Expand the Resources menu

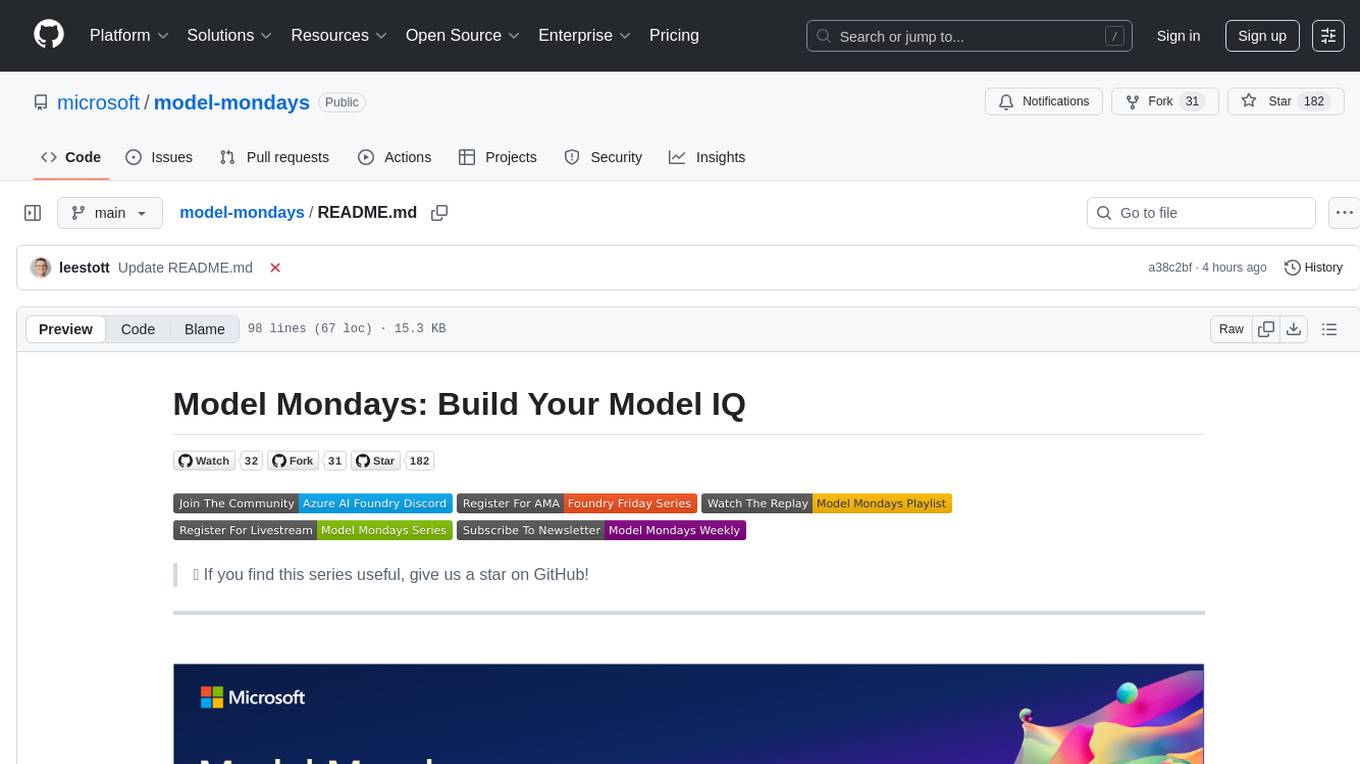click(339, 35)
